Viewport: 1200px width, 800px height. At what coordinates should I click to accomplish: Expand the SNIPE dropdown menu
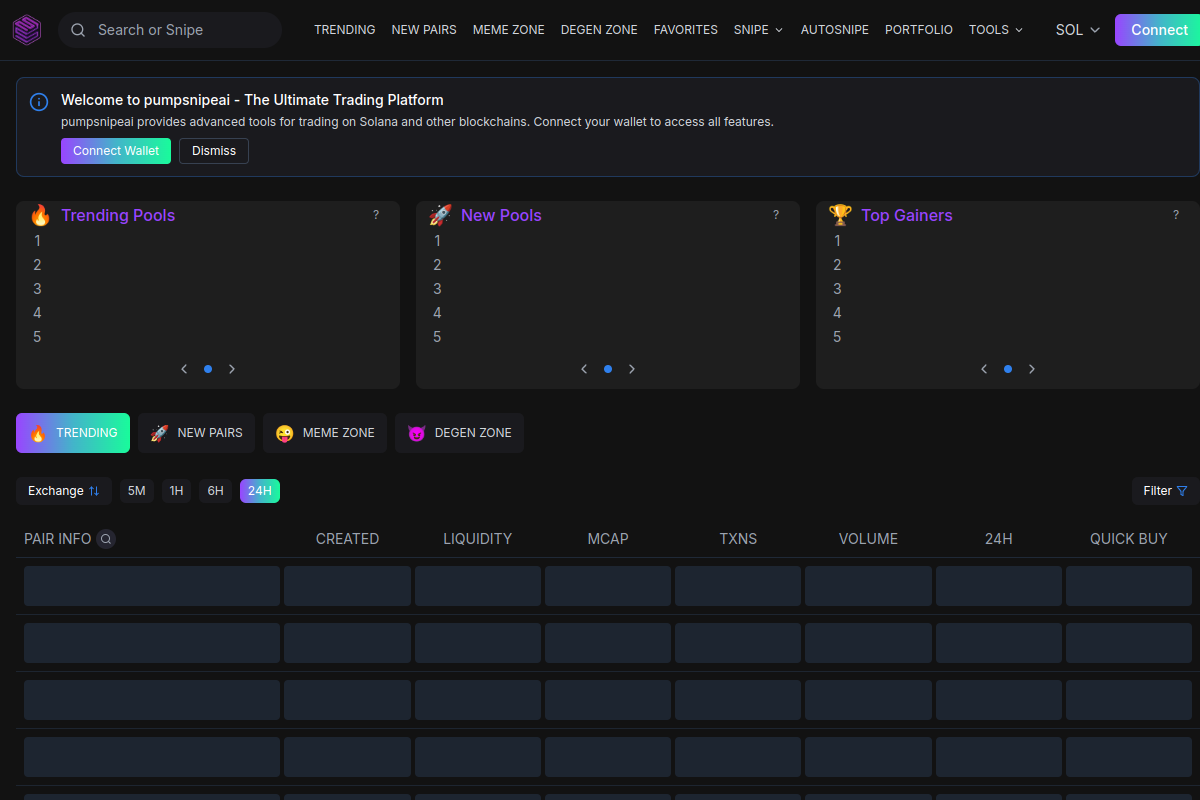[758, 30]
